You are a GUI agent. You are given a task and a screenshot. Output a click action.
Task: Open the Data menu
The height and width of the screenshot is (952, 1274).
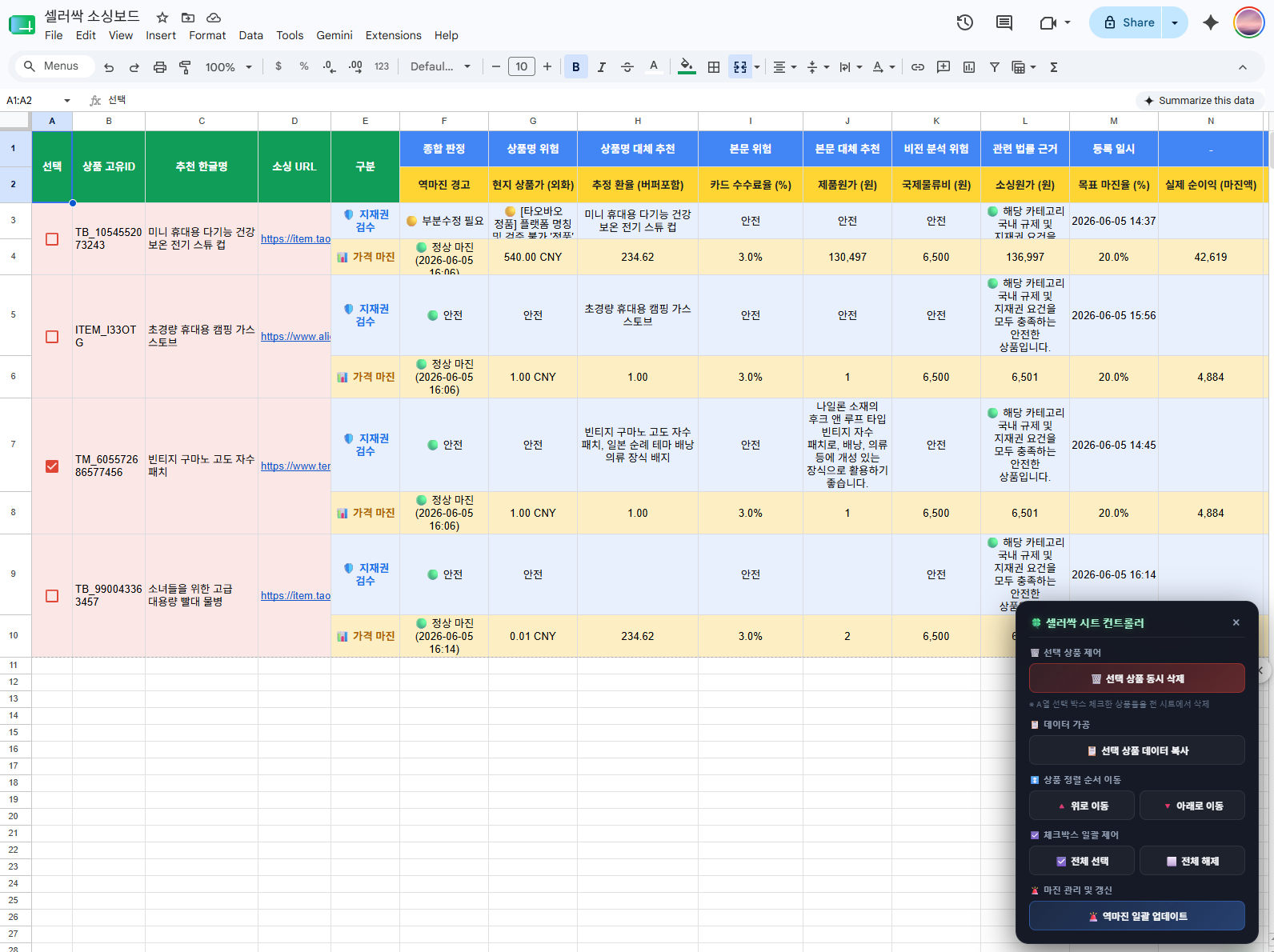coord(250,35)
